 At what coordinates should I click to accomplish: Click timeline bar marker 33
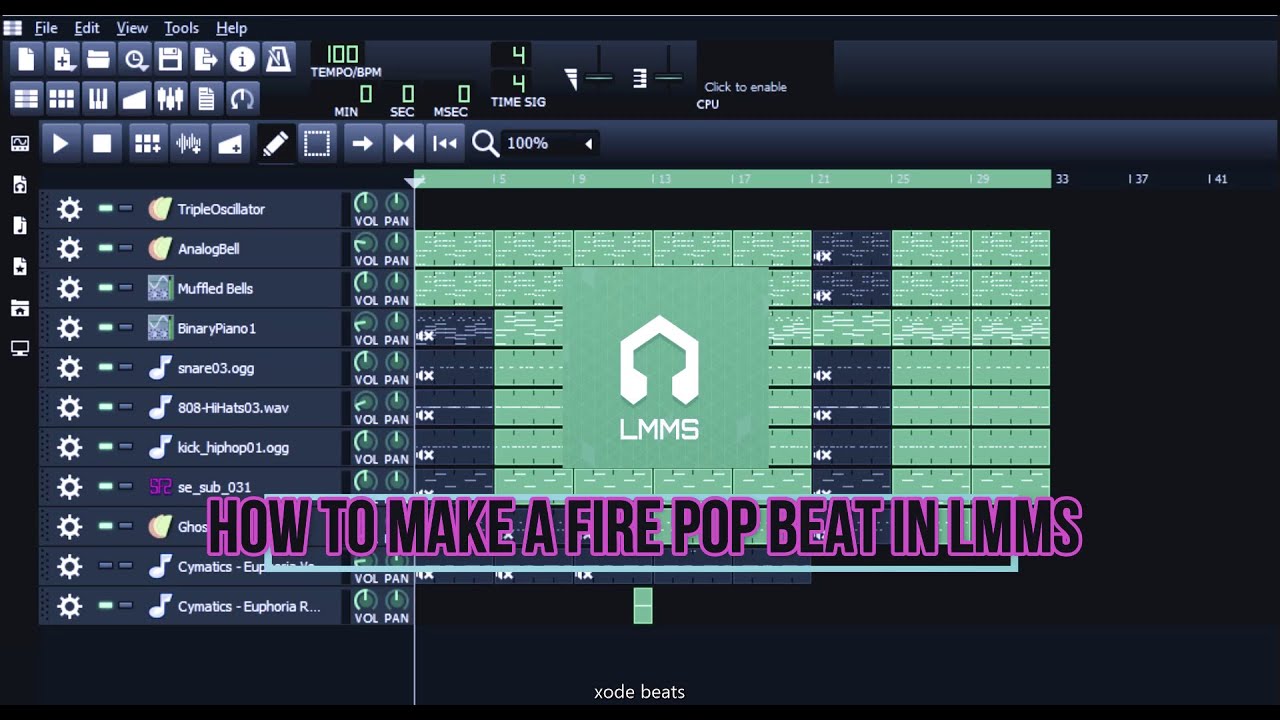click(x=1061, y=179)
